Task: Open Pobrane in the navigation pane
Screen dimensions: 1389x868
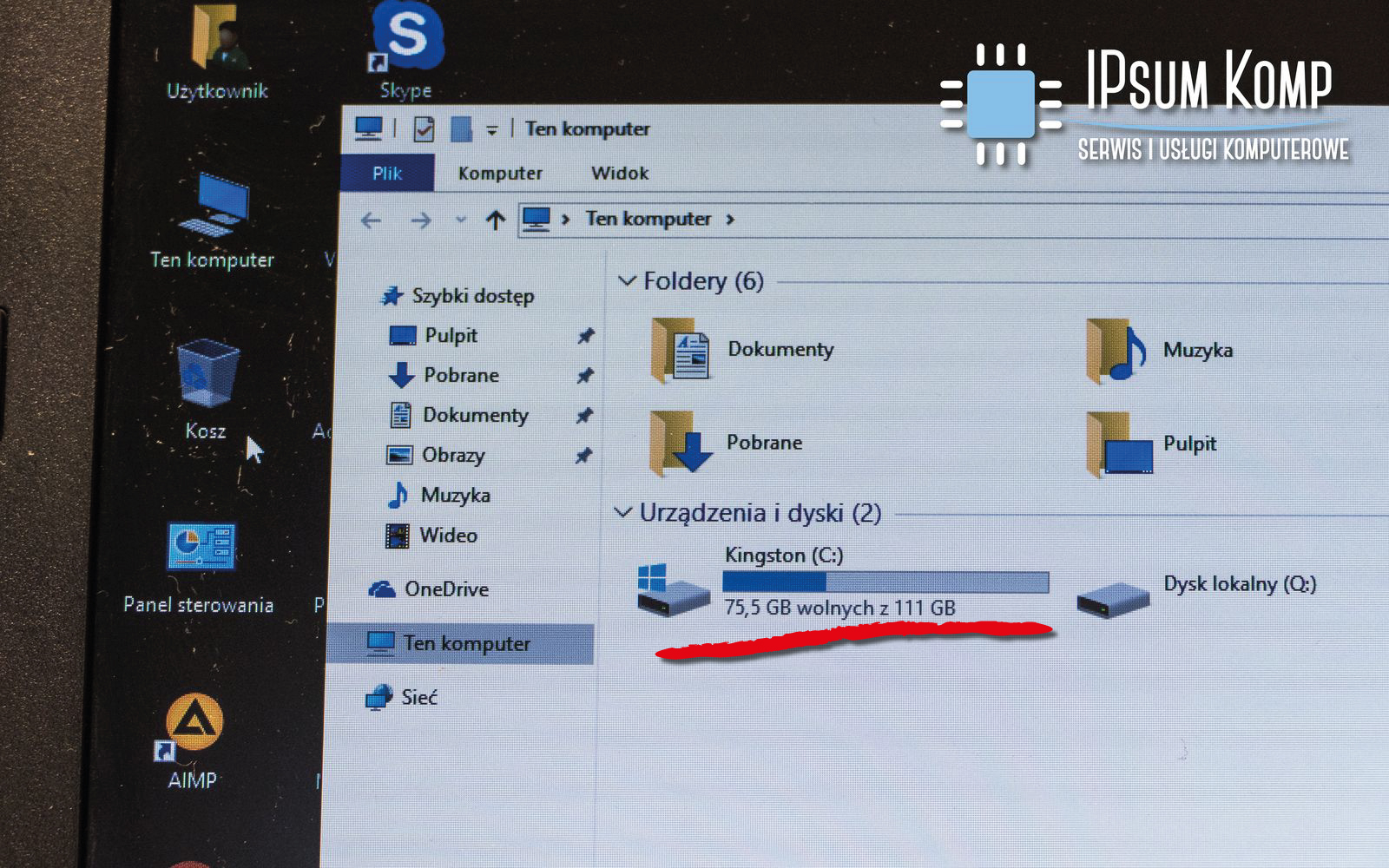Action: [444, 375]
